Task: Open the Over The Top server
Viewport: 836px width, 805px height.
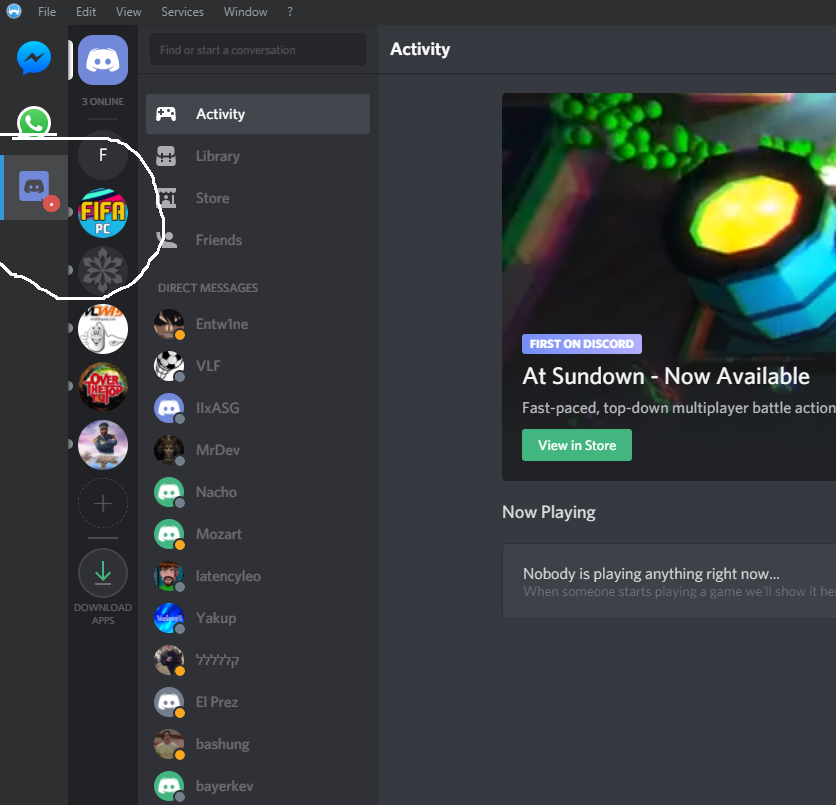Action: [103, 387]
